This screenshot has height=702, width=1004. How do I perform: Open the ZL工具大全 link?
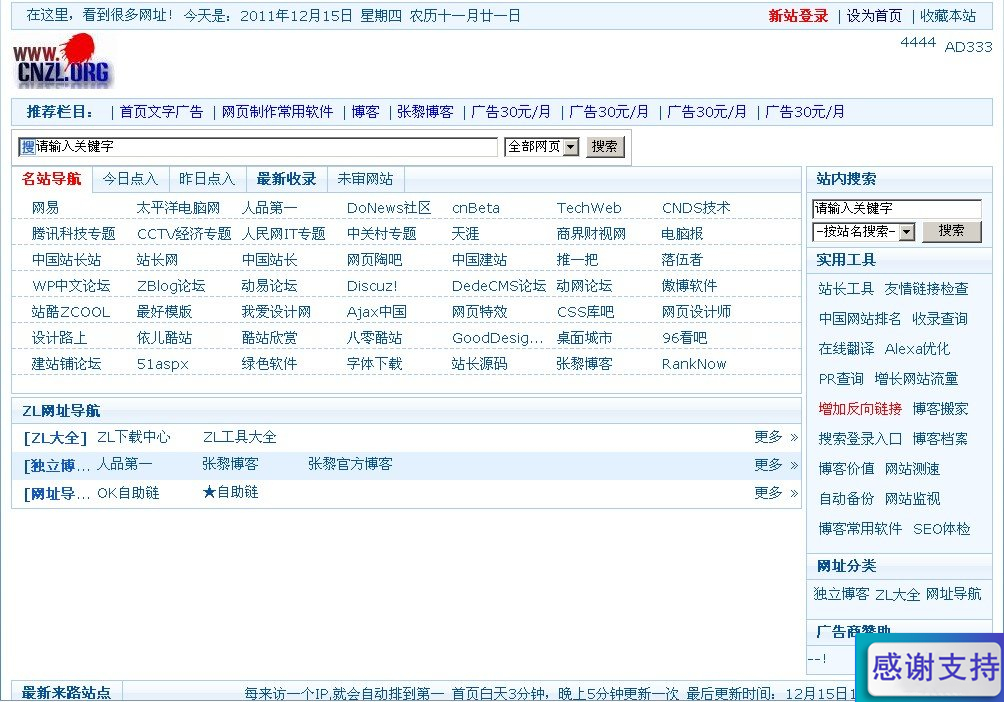pos(239,437)
